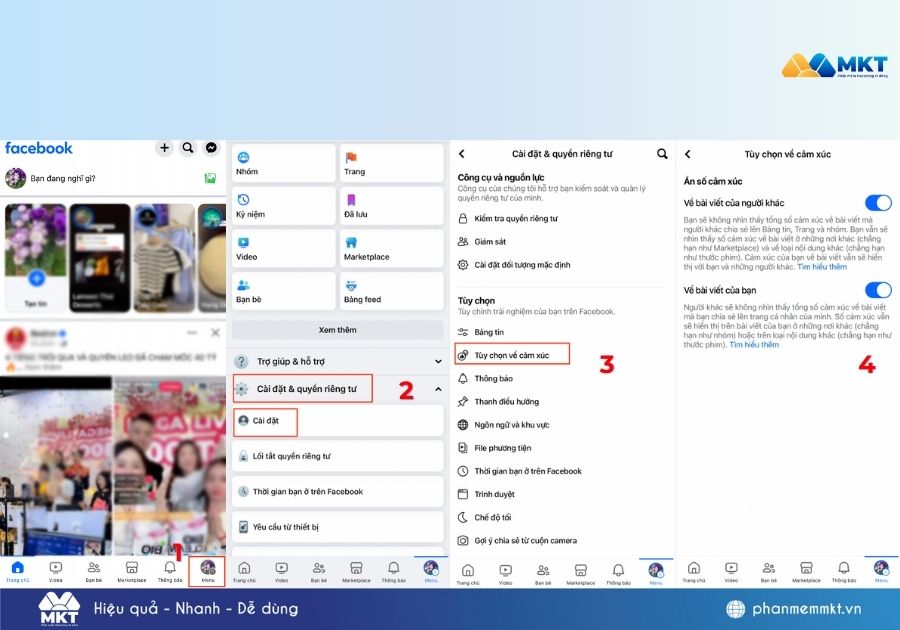The image size is (900, 630).
Task: Toggle Về bài viết của người khác switch
Action: (x=877, y=203)
